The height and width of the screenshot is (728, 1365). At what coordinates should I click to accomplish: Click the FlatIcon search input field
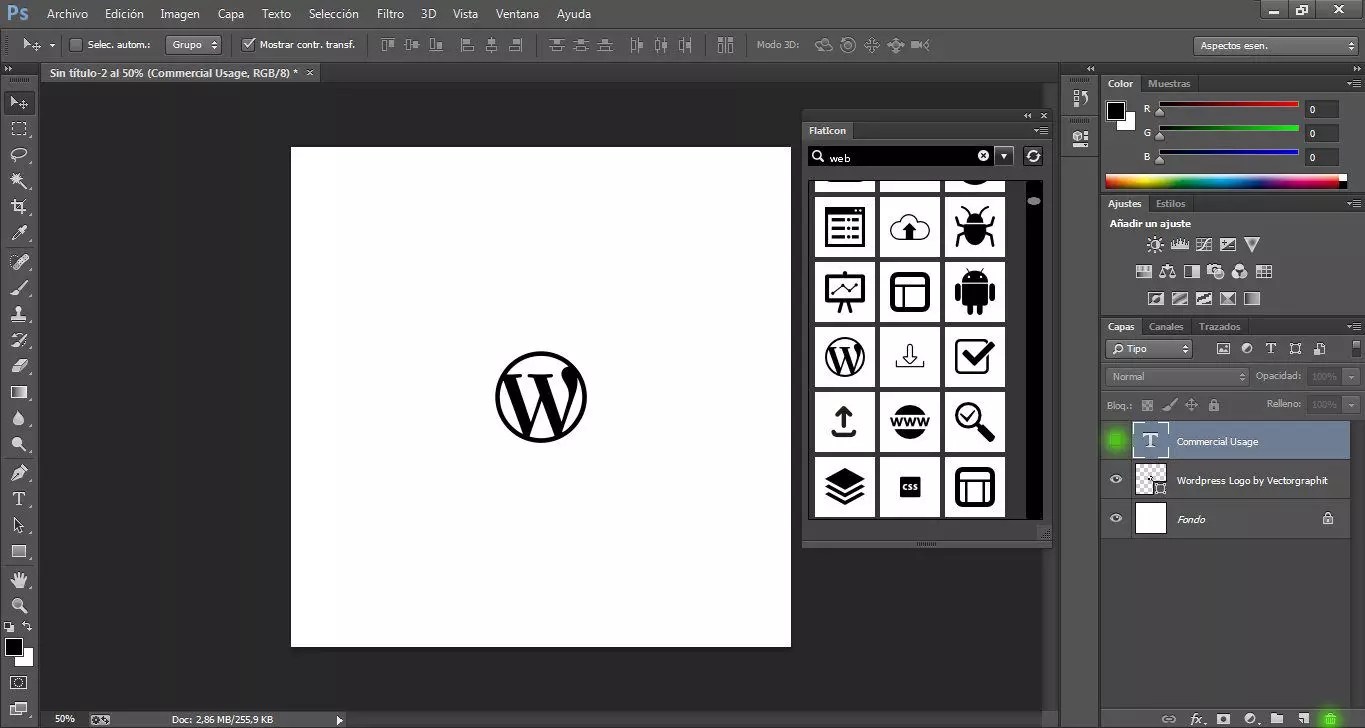(899, 157)
